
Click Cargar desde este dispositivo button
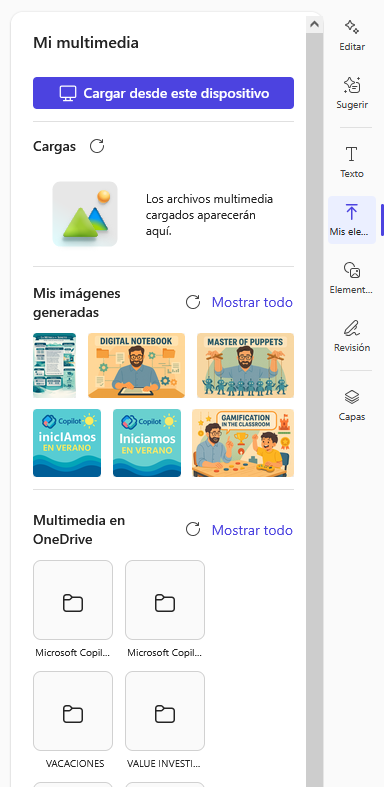tap(163, 93)
